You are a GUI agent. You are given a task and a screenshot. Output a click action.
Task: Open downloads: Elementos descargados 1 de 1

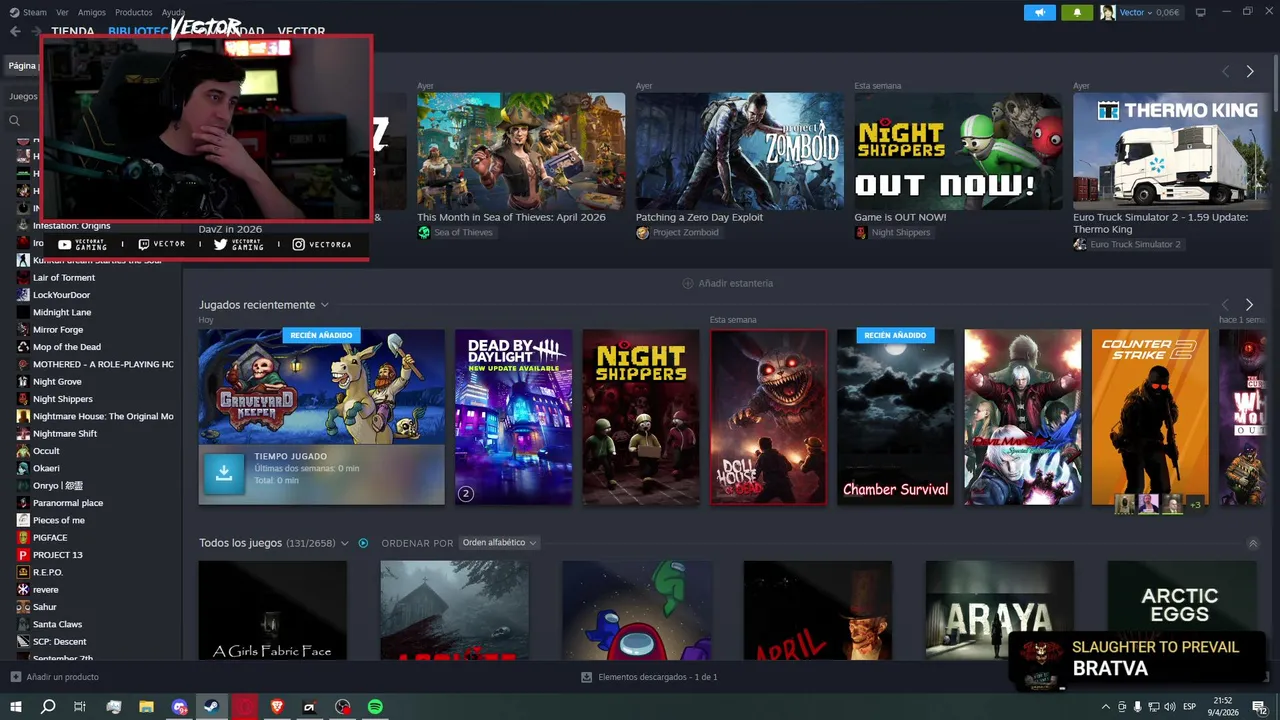(649, 677)
